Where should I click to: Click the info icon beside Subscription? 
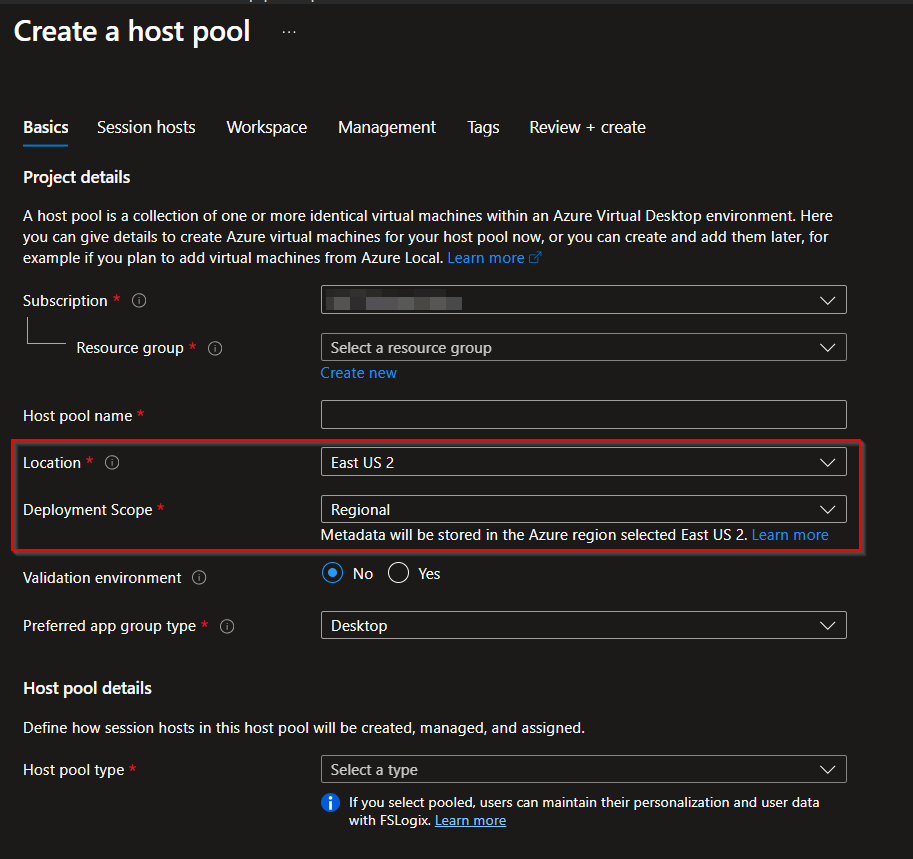(x=139, y=301)
